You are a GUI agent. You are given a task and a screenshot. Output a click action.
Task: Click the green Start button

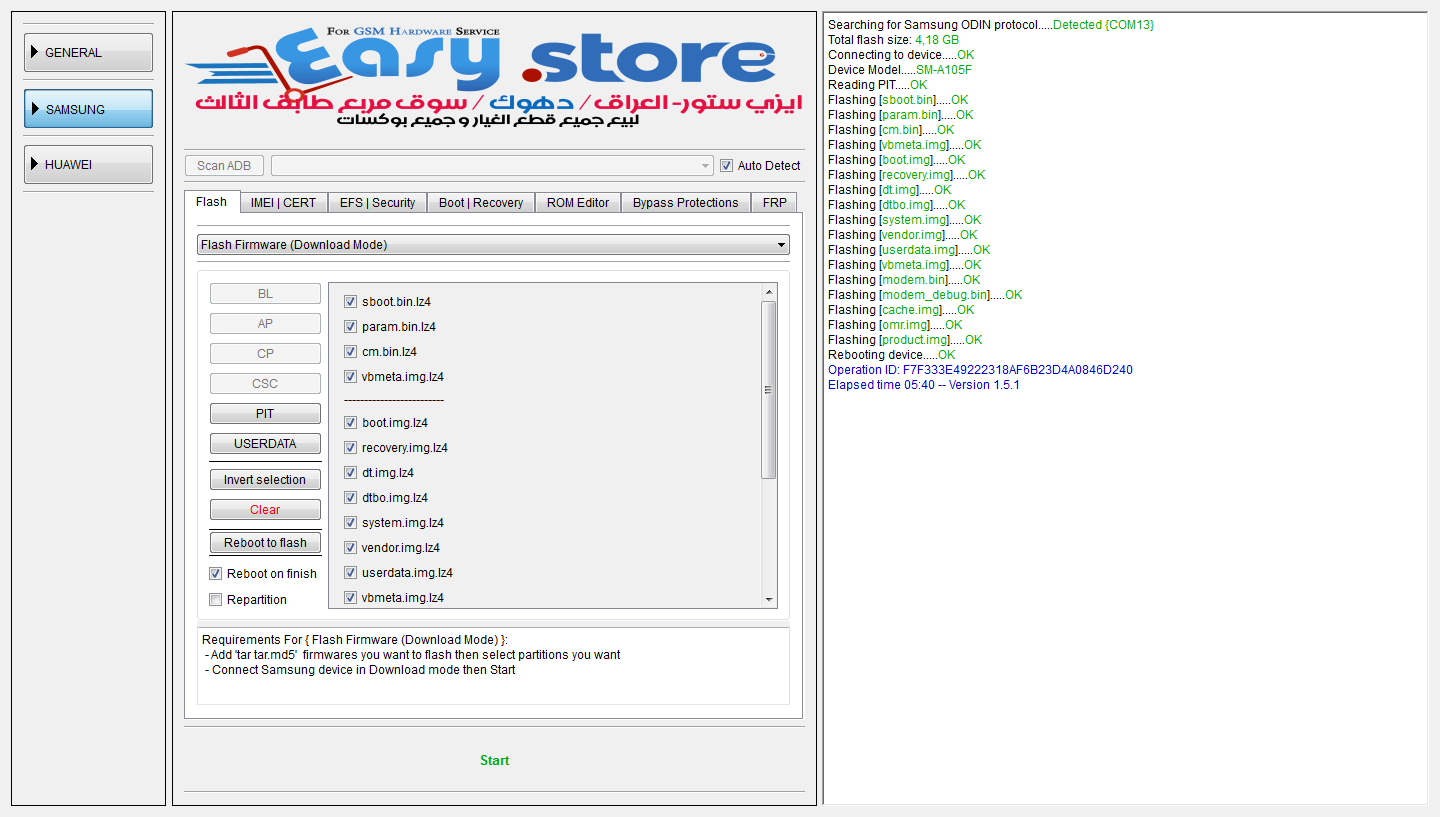point(494,761)
